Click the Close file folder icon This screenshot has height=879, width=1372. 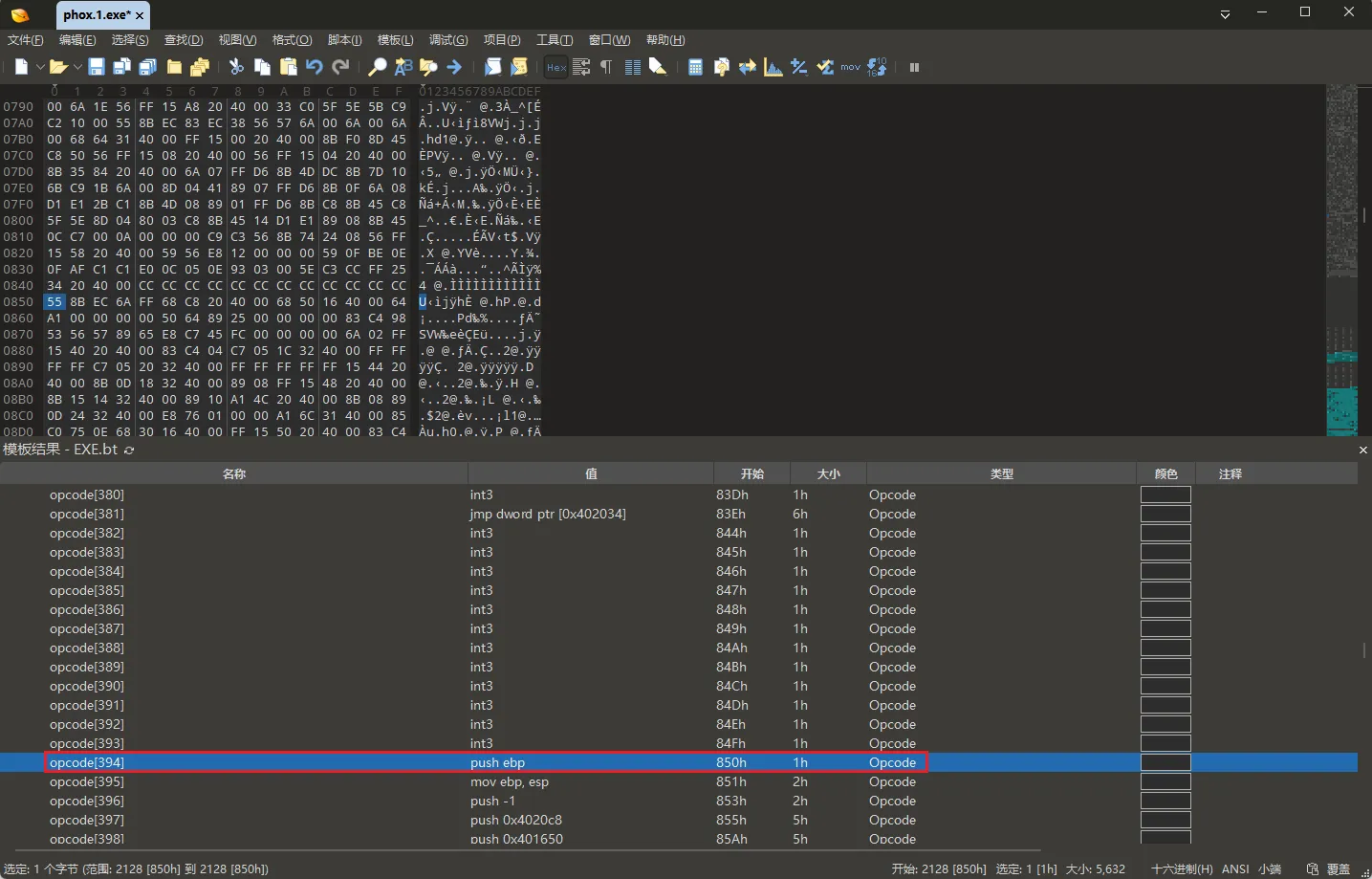tap(174, 67)
